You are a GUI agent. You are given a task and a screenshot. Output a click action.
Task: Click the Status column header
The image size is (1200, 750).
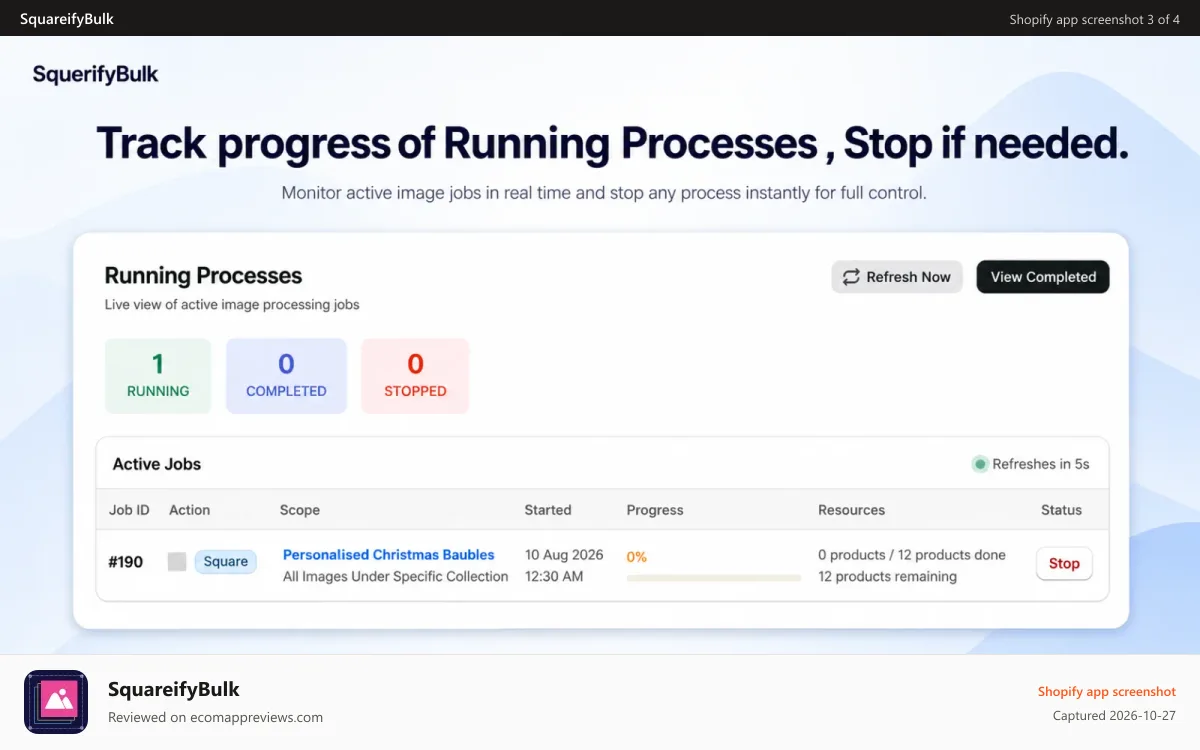[x=1061, y=510]
